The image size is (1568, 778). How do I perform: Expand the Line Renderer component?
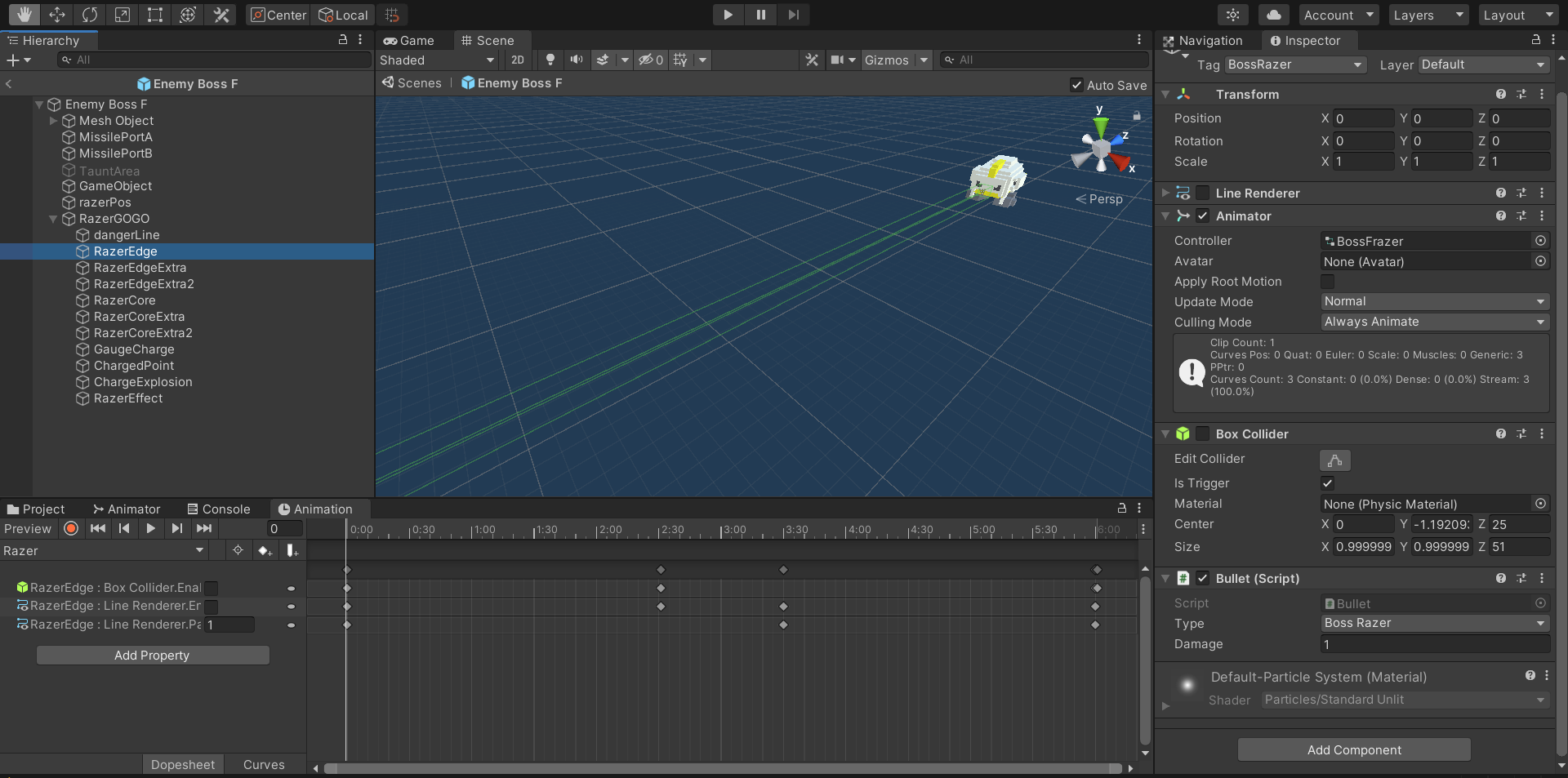(1165, 193)
